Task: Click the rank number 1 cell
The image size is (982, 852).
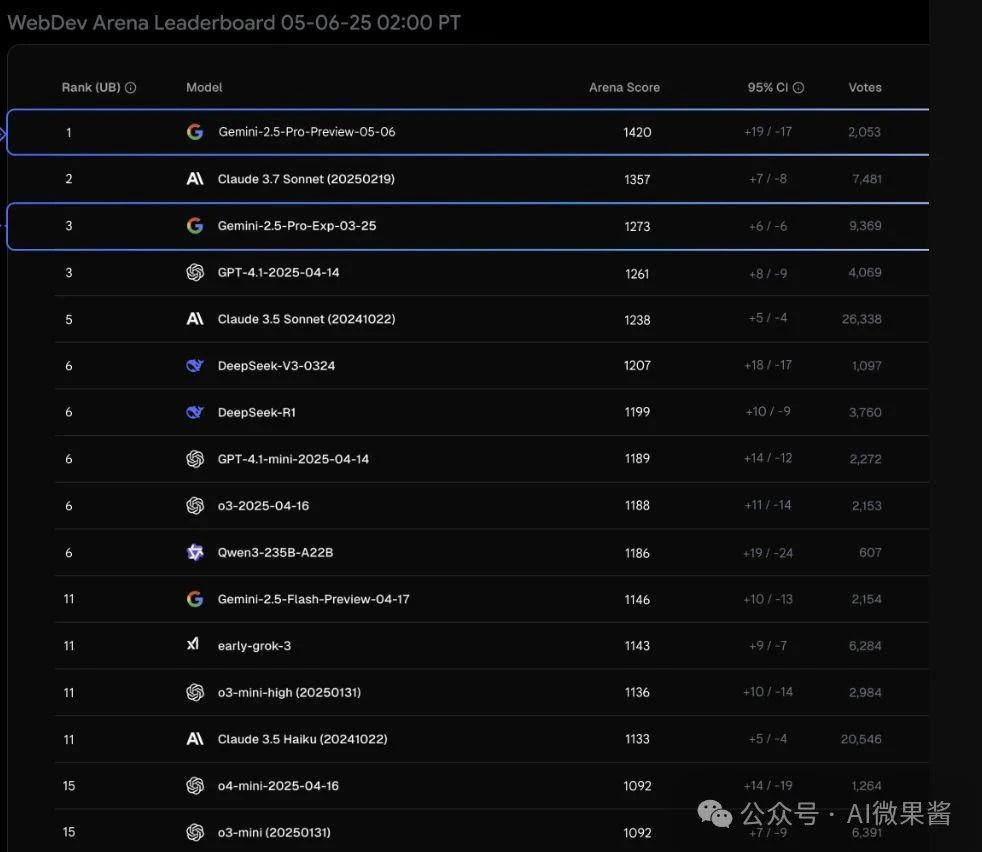Action: 69,132
